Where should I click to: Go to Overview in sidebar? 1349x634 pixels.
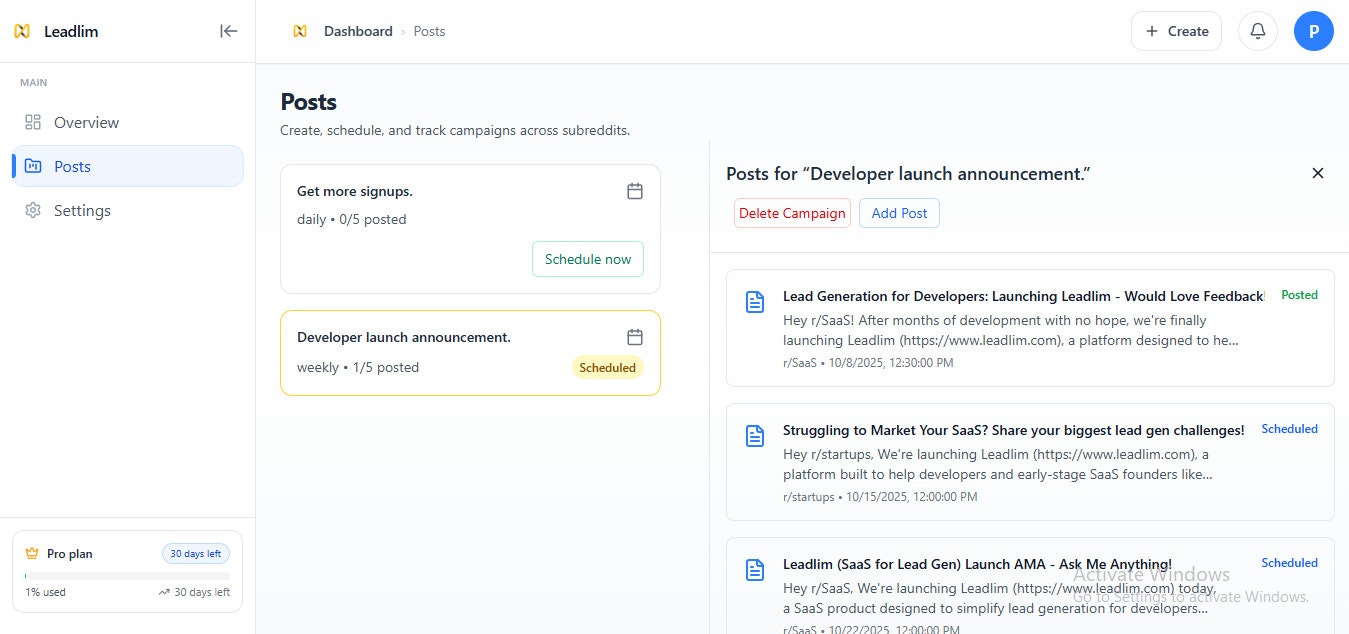pos(127,122)
